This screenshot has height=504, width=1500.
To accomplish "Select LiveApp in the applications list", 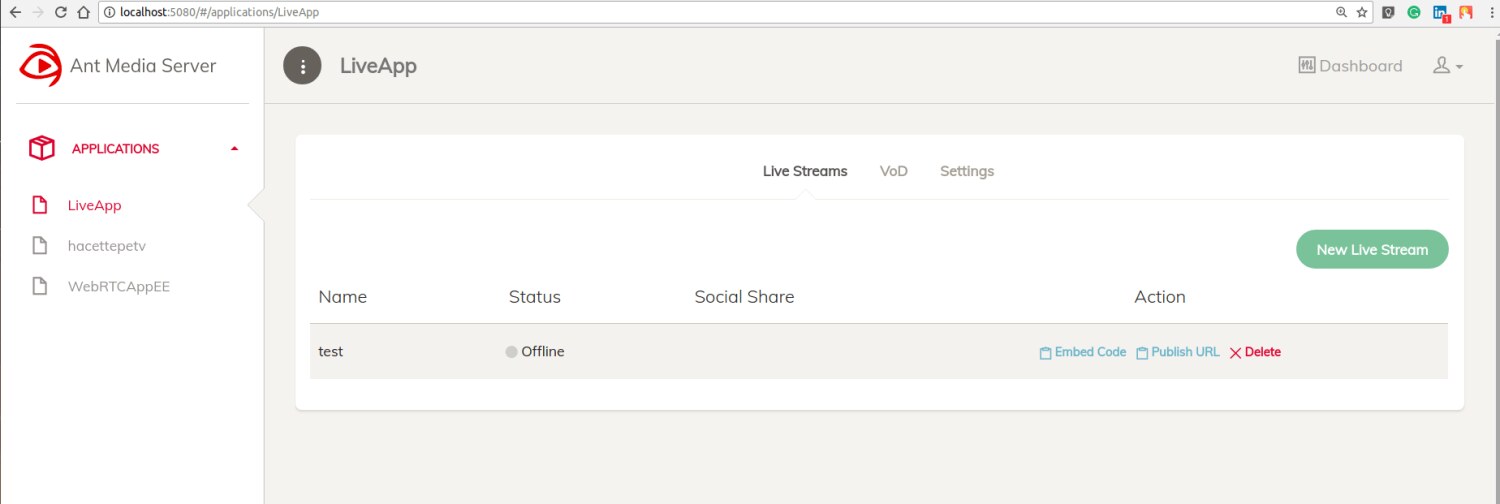I will coord(95,205).
